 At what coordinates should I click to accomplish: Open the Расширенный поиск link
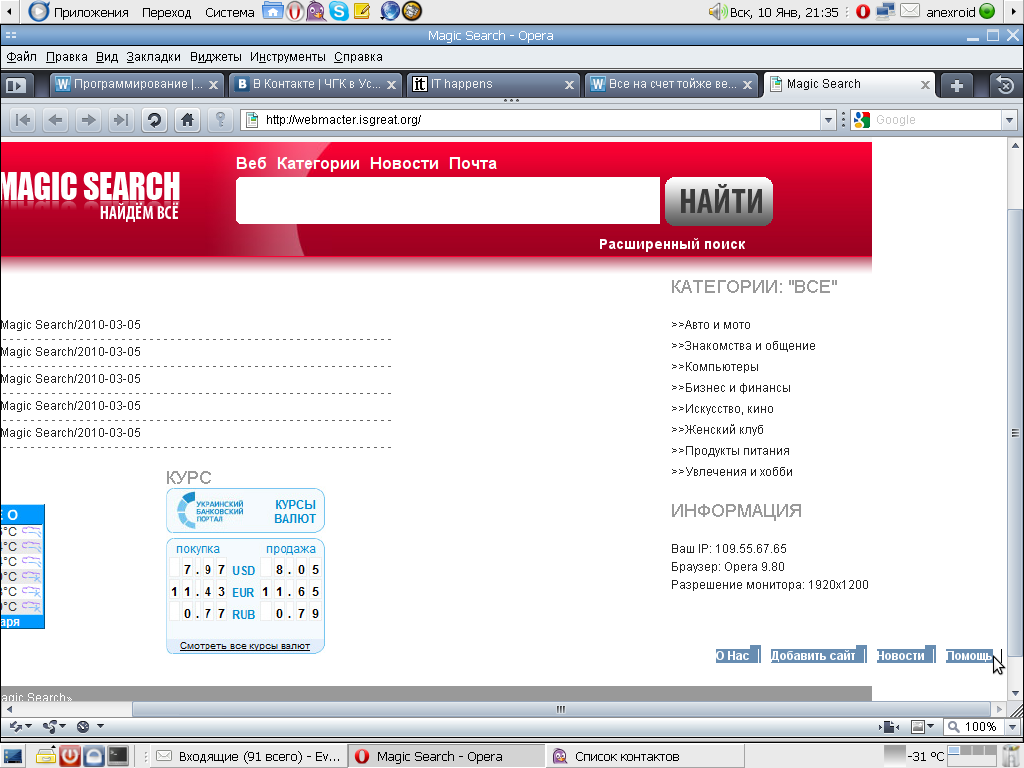point(672,244)
